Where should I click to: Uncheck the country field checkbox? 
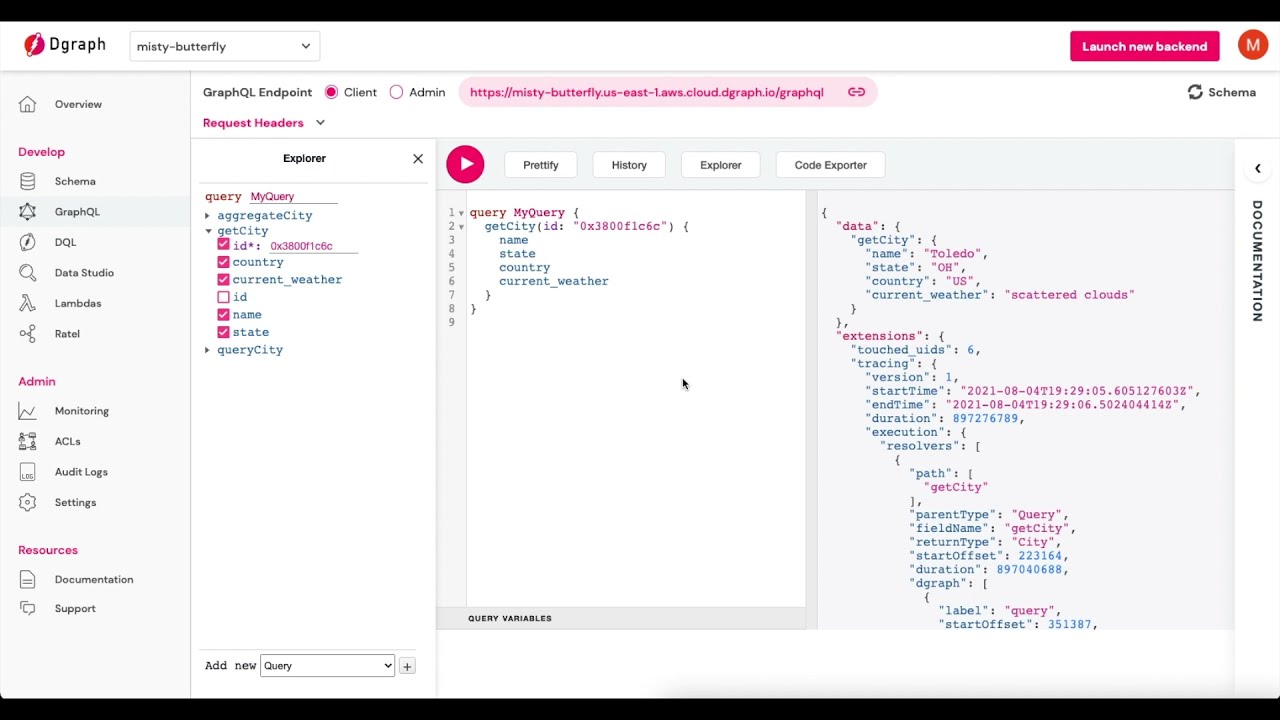pyautogui.click(x=223, y=262)
